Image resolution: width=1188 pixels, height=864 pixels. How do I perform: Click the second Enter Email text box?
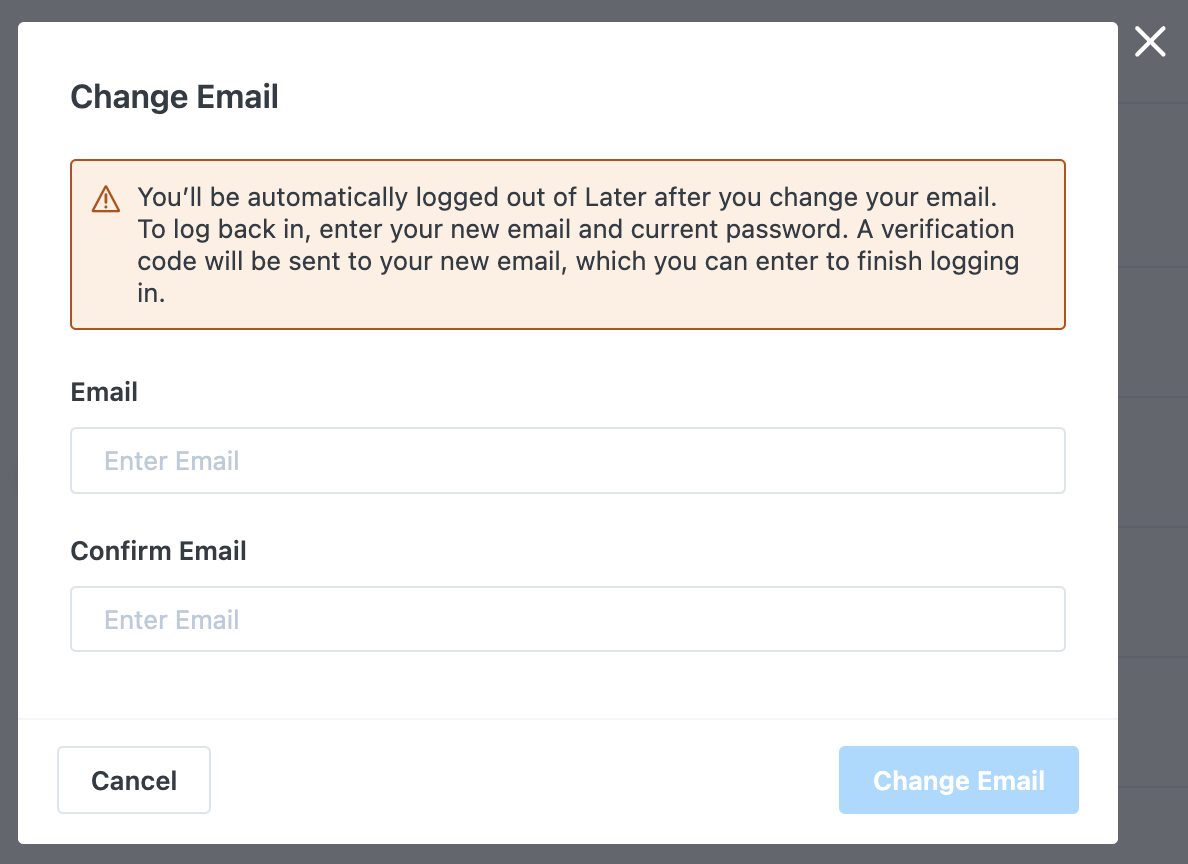567,619
